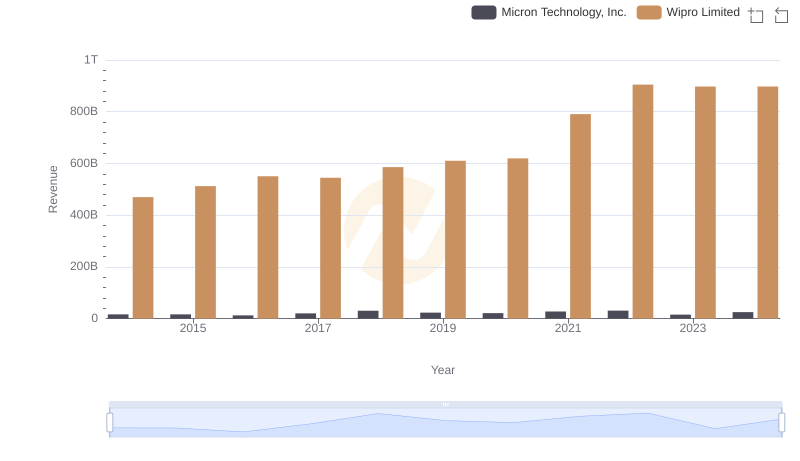The width and height of the screenshot is (800, 461).
Task: Click the 2017 x-axis label
Action: tap(318, 328)
